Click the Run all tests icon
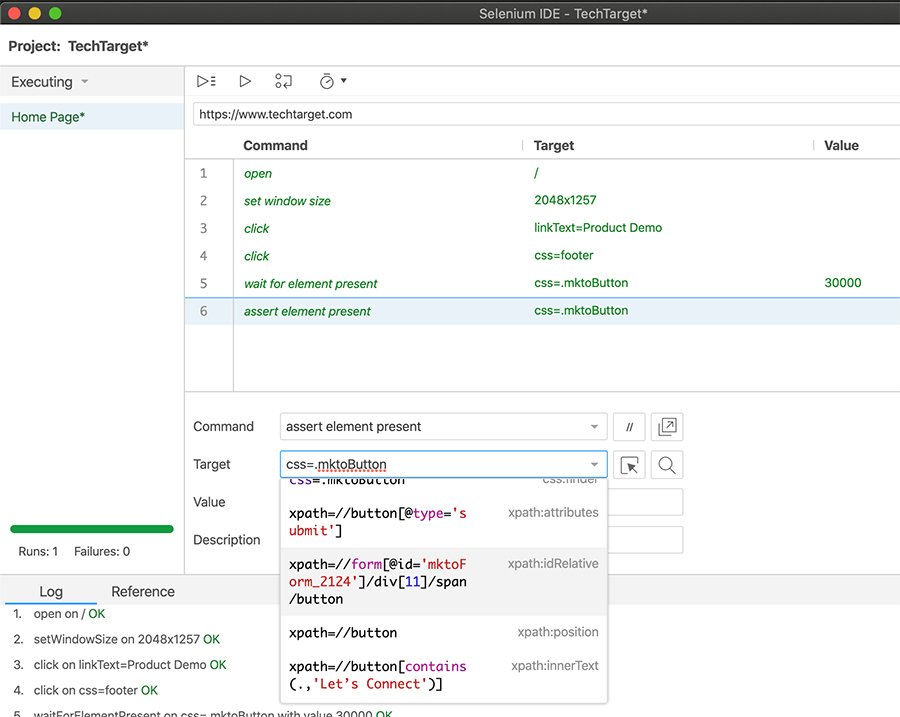Image resolution: width=900 pixels, height=717 pixels. click(x=206, y=81)
